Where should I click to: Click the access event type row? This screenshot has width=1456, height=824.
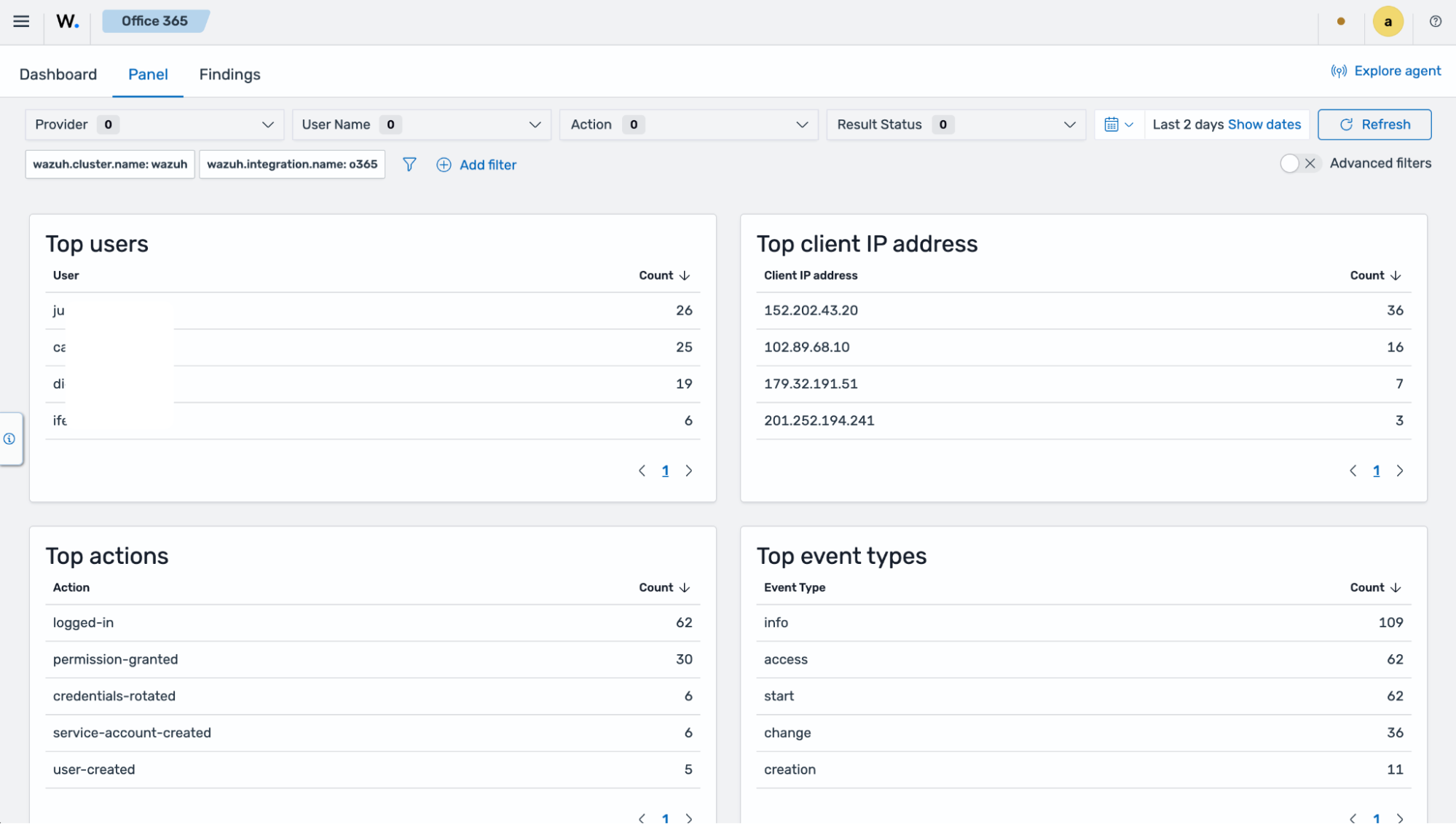1084,659
